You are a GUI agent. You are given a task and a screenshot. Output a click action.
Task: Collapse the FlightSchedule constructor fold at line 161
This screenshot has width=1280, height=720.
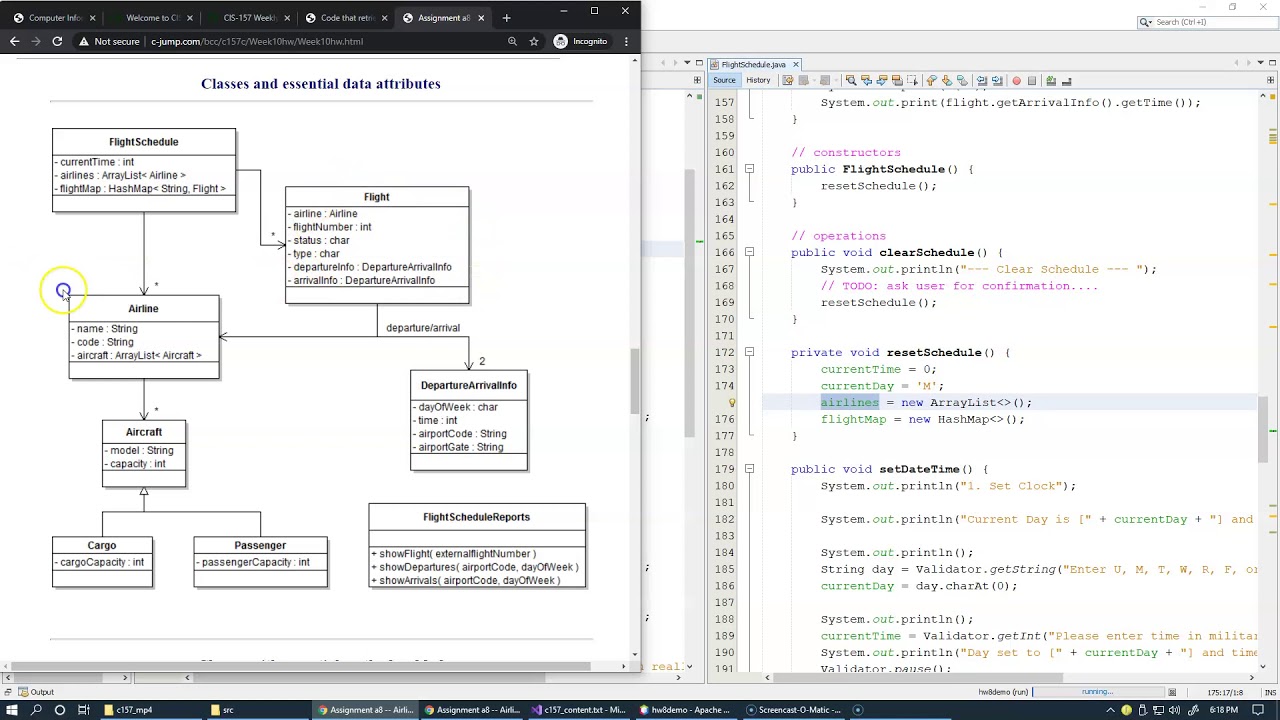(749, 169)
